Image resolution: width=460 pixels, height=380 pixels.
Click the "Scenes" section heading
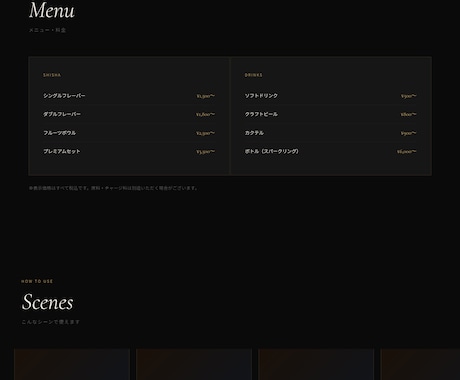click(47, 302)
